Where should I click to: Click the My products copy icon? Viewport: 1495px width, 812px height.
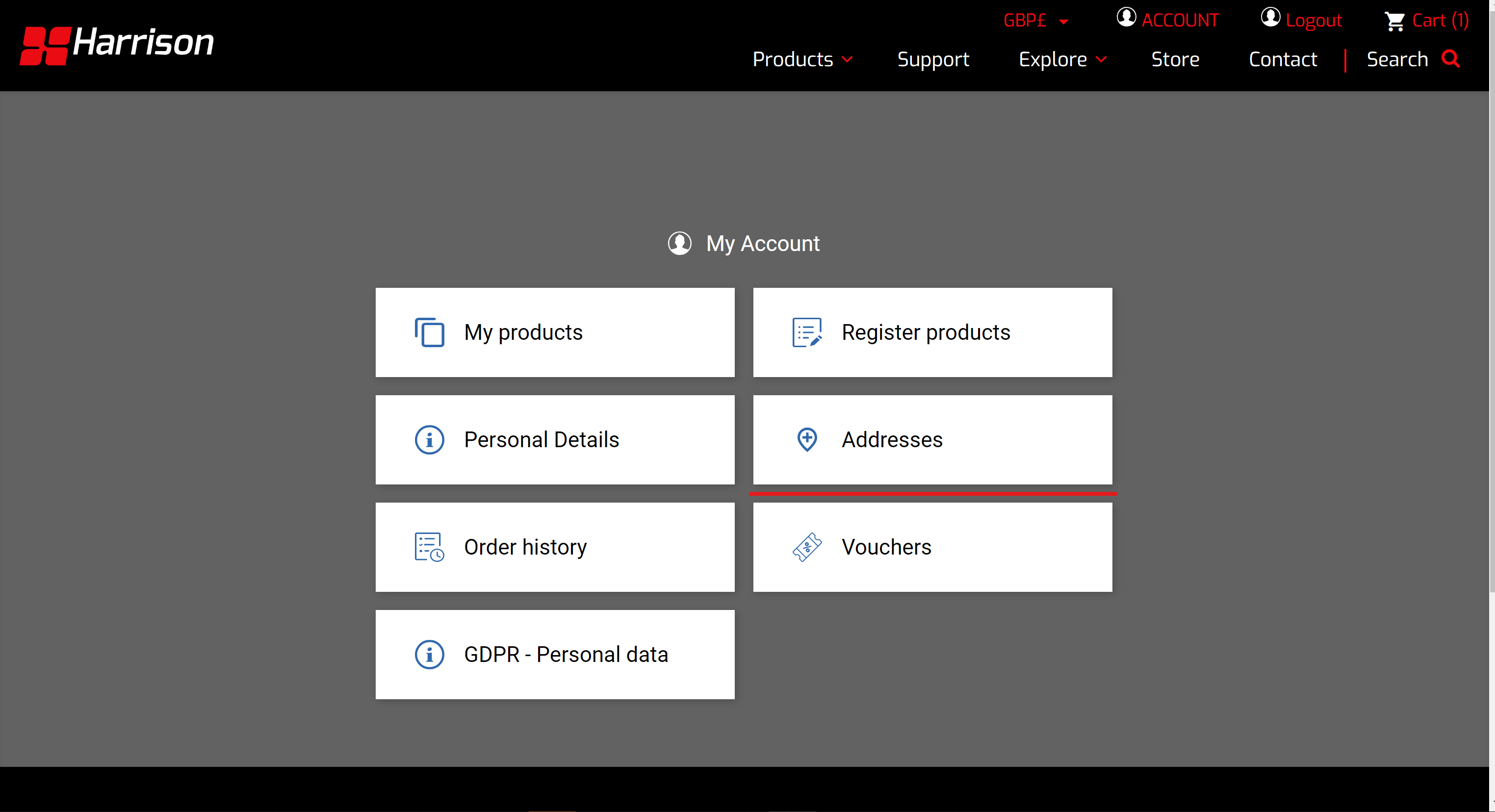[429, 332]
